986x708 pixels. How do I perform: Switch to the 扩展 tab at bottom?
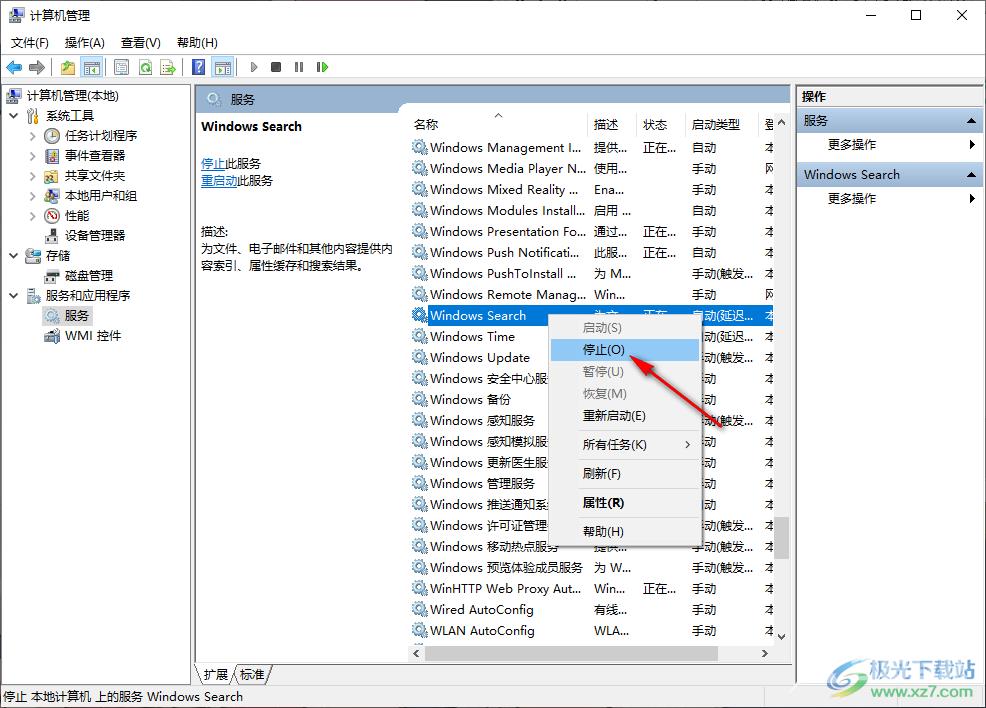pyautogui.click(x=216, y=675)
